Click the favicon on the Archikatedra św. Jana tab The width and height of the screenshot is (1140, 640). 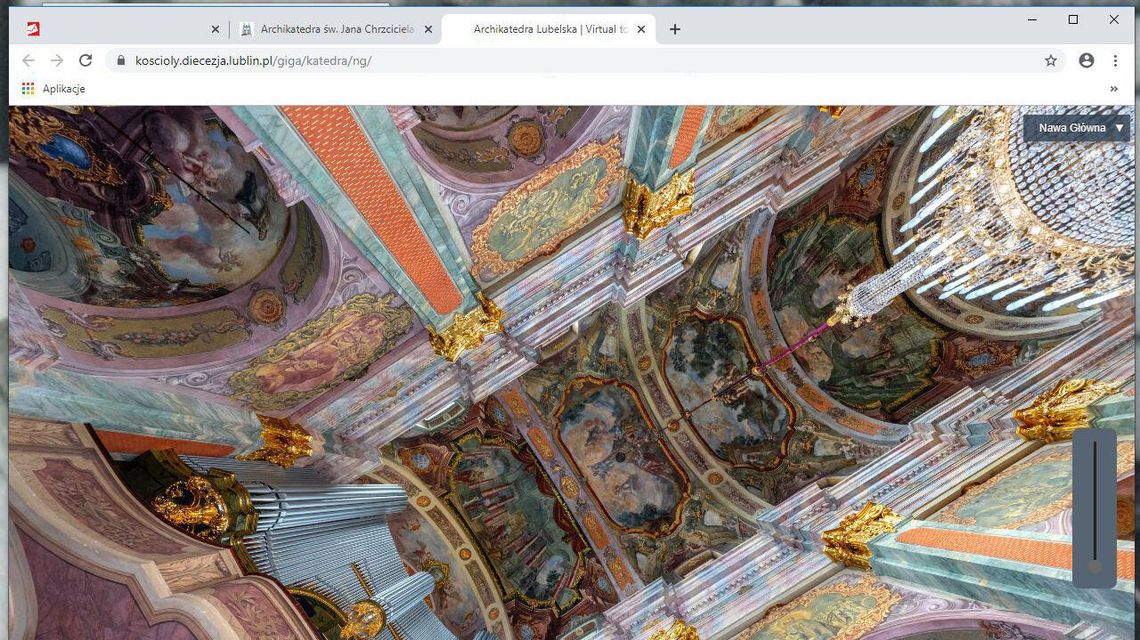coord(246,29)
